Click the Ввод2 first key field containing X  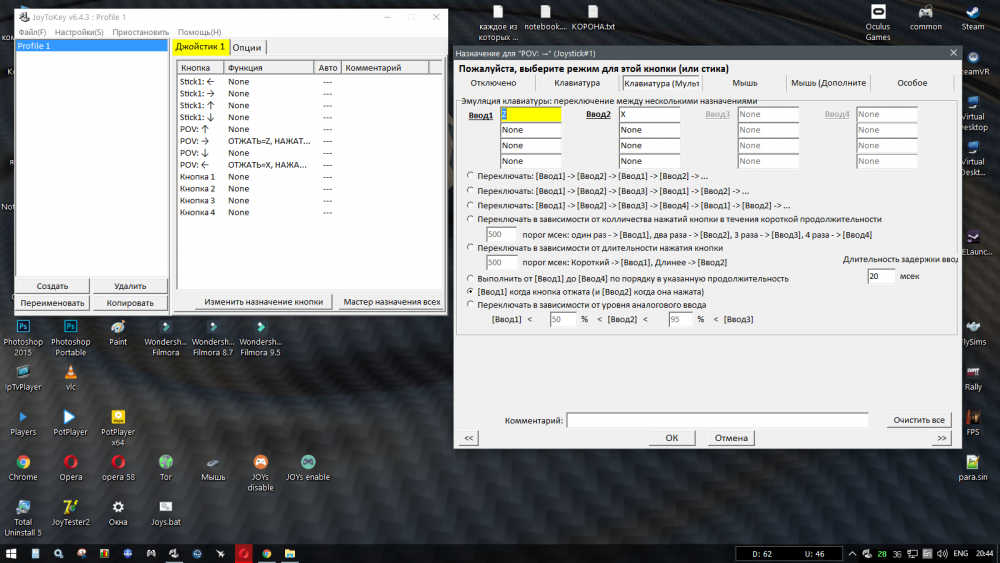649,115
